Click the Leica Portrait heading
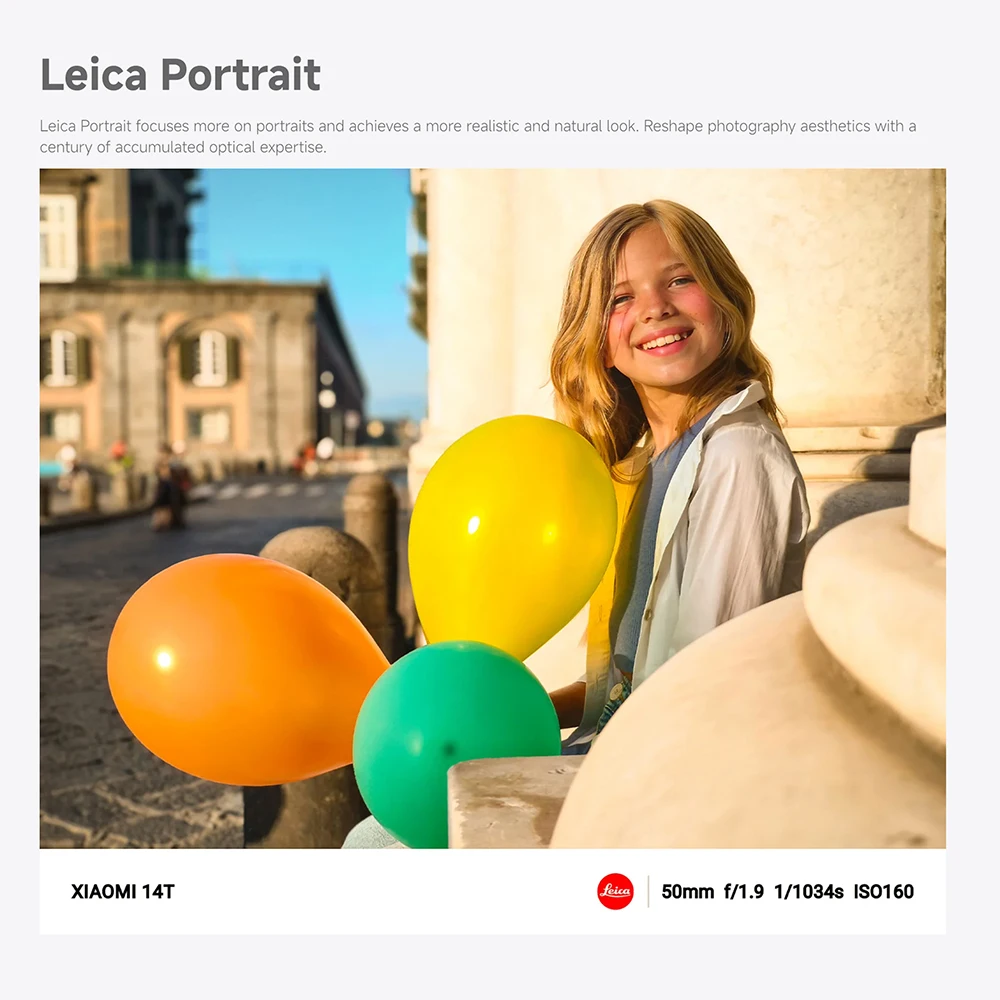Viewport: 1000px width, 1000px height. [x=180, y=75]
